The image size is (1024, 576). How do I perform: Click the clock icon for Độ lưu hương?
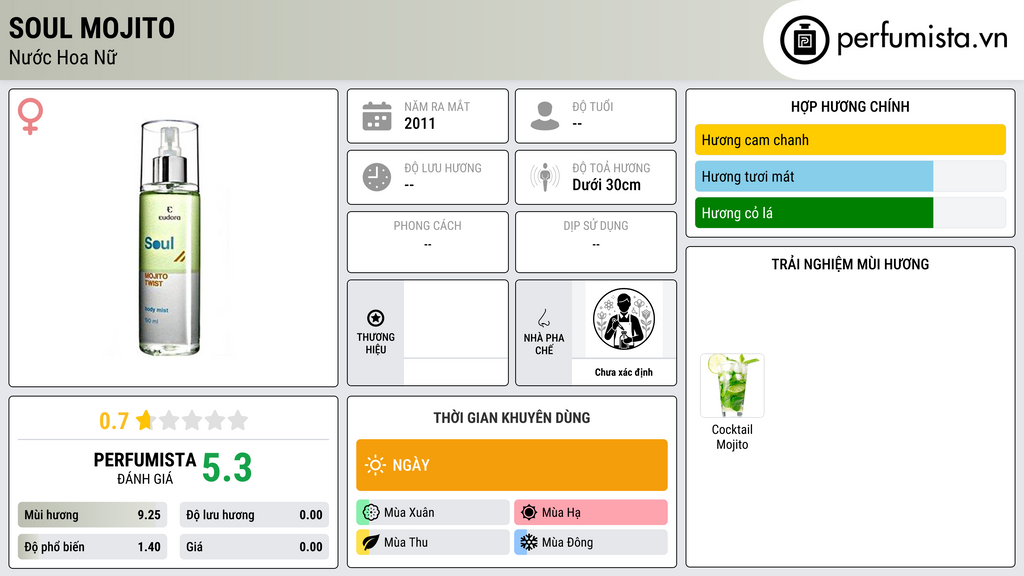point(377,178)
